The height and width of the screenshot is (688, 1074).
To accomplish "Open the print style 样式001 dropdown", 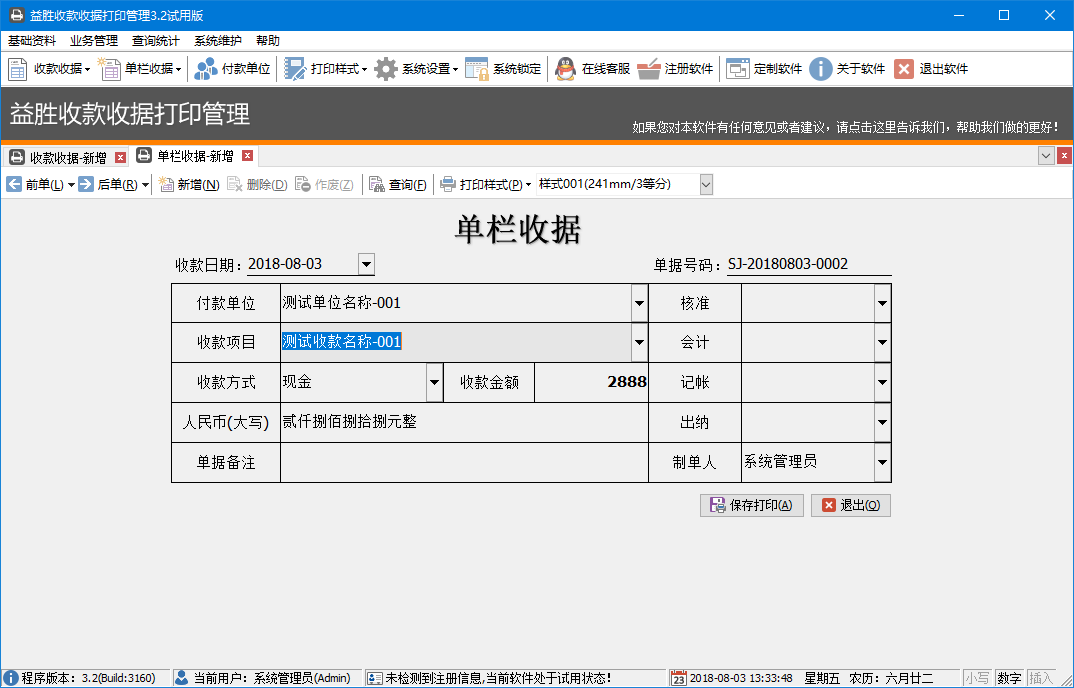I will tap(706, 184).
